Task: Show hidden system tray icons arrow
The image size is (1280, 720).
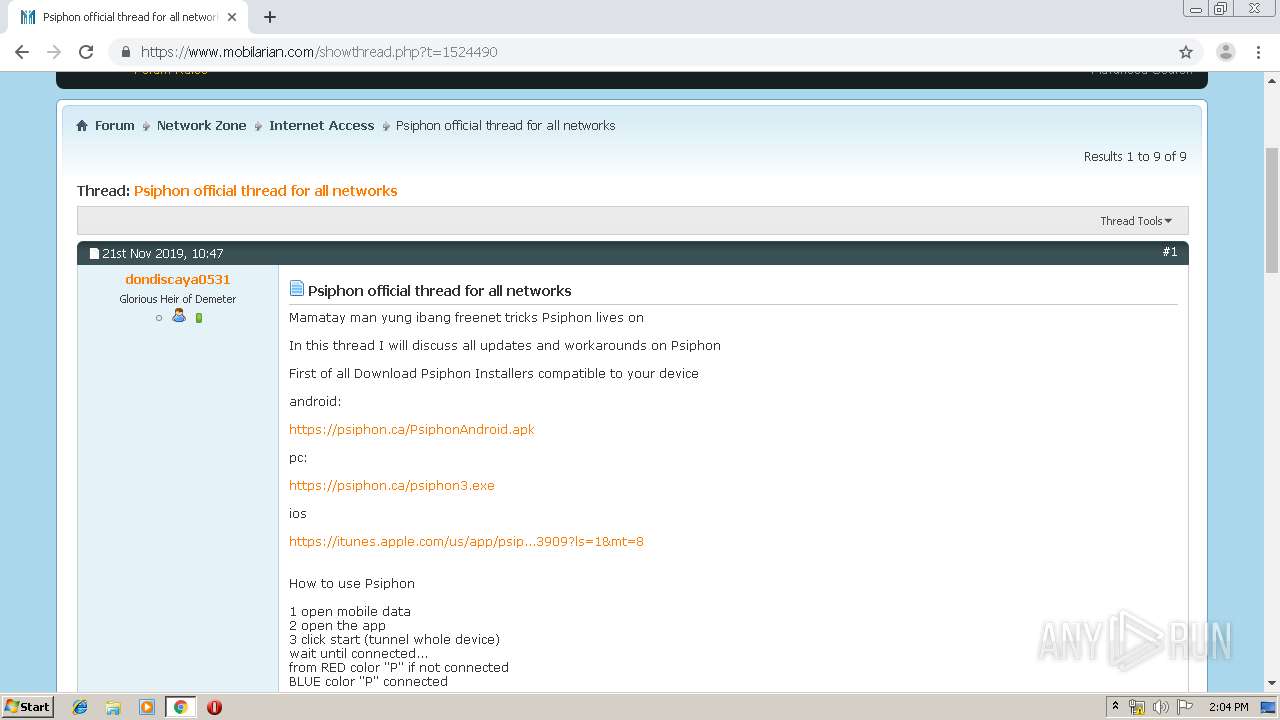Action: pyautogui.click(x=1115, y=707)
